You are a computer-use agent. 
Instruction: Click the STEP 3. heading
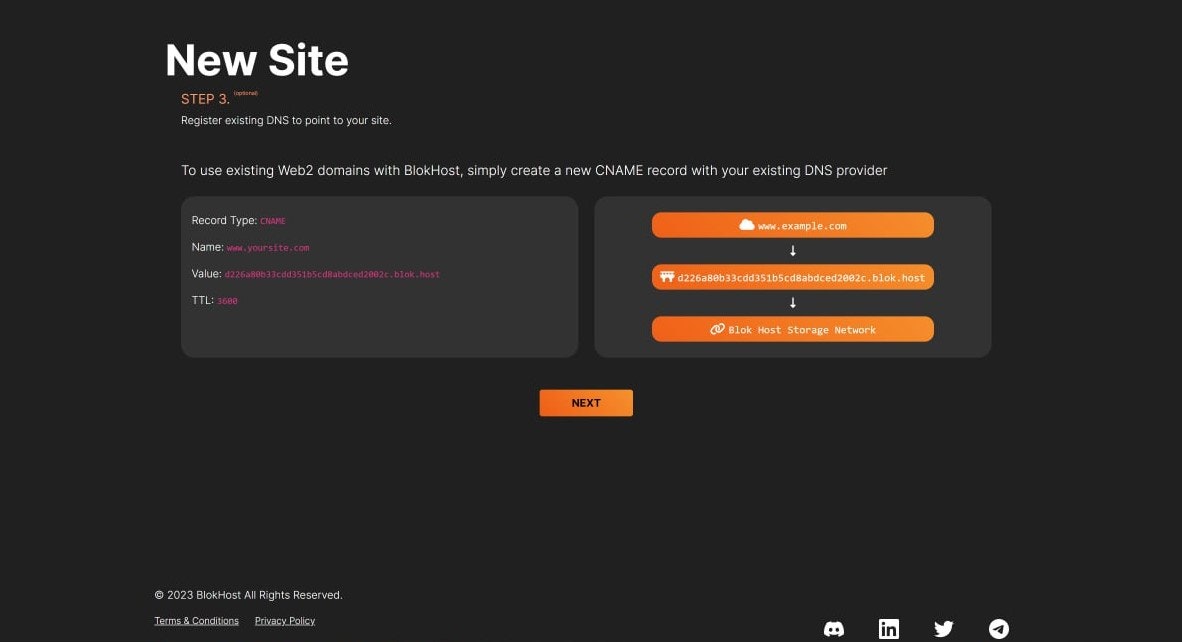pos(205,99)
